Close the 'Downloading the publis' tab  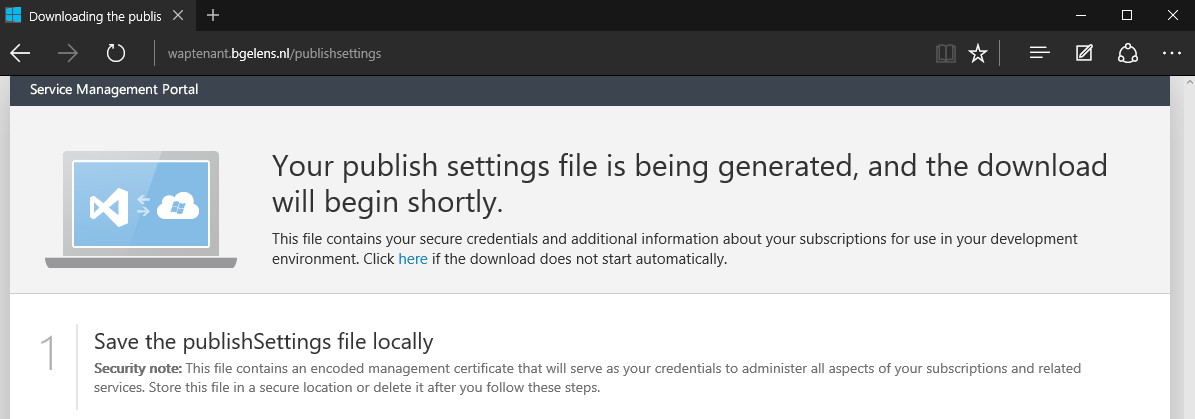pyautogui.click(x=180, y=16)
